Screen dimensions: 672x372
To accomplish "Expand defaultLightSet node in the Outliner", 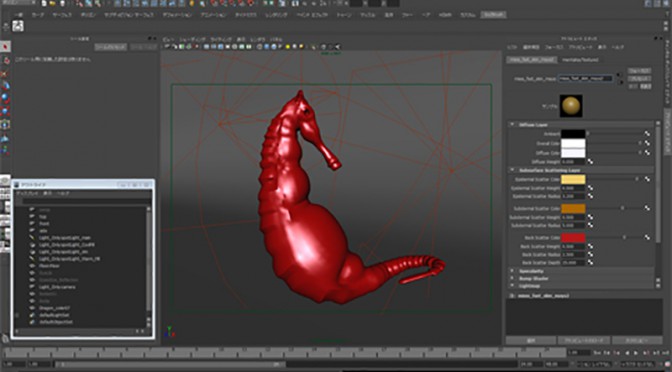I will pos(17,315).
